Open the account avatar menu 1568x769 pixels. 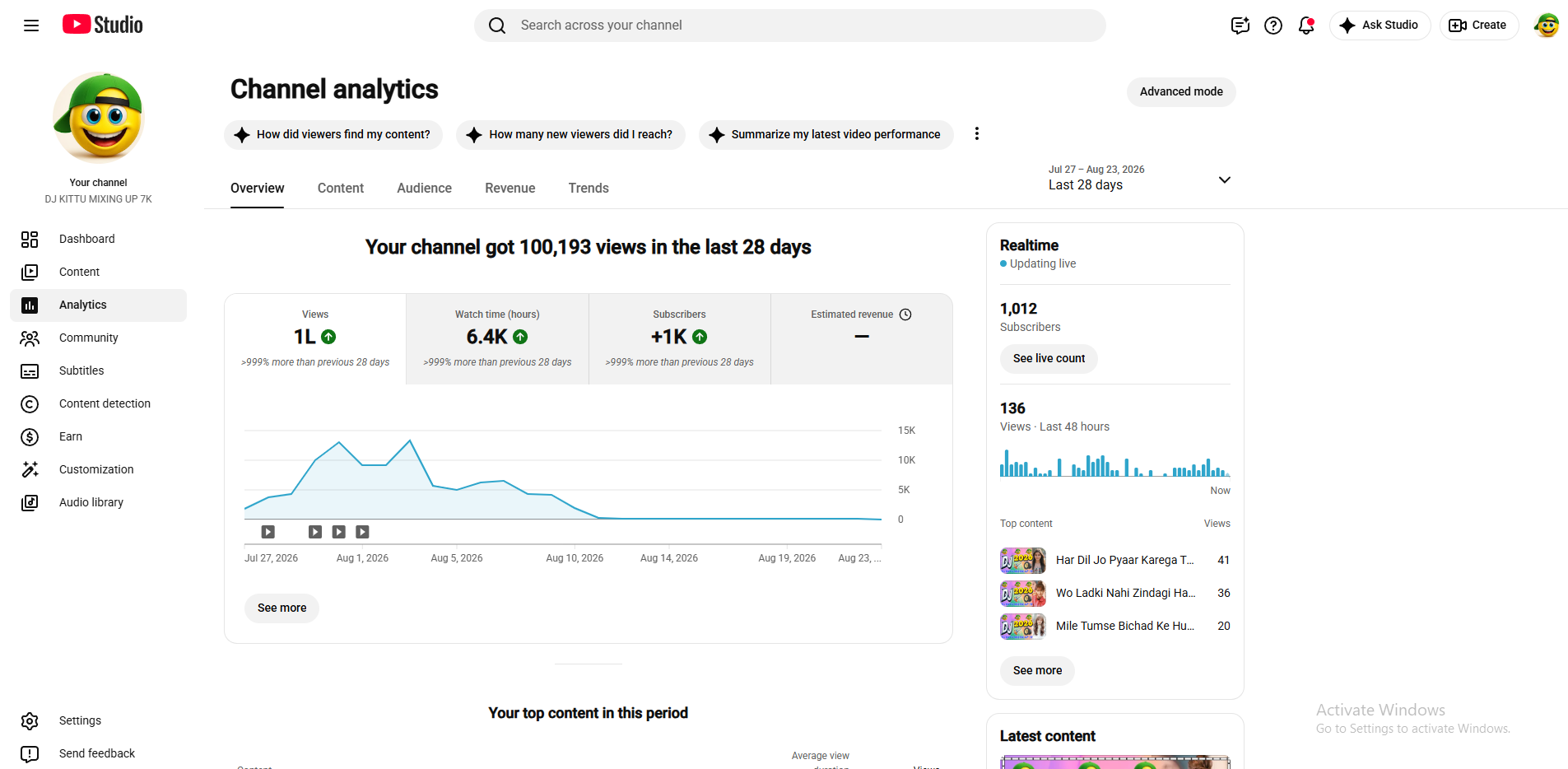click(1547, 26)
